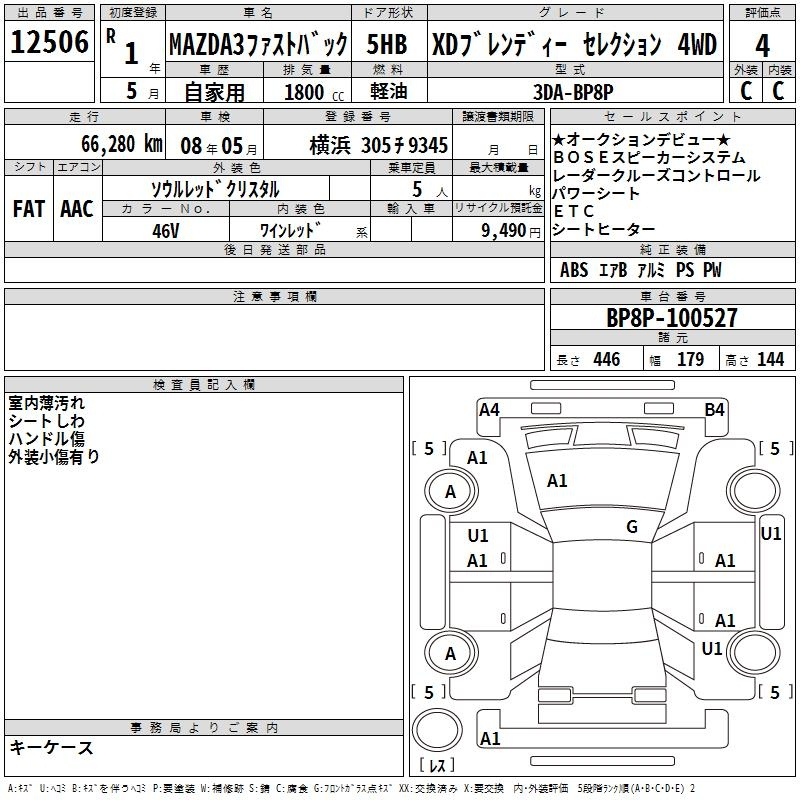The width and height of the screenshot is (800, 800).
Task: Select the 登録番号 header
Action: coord(358,117)
